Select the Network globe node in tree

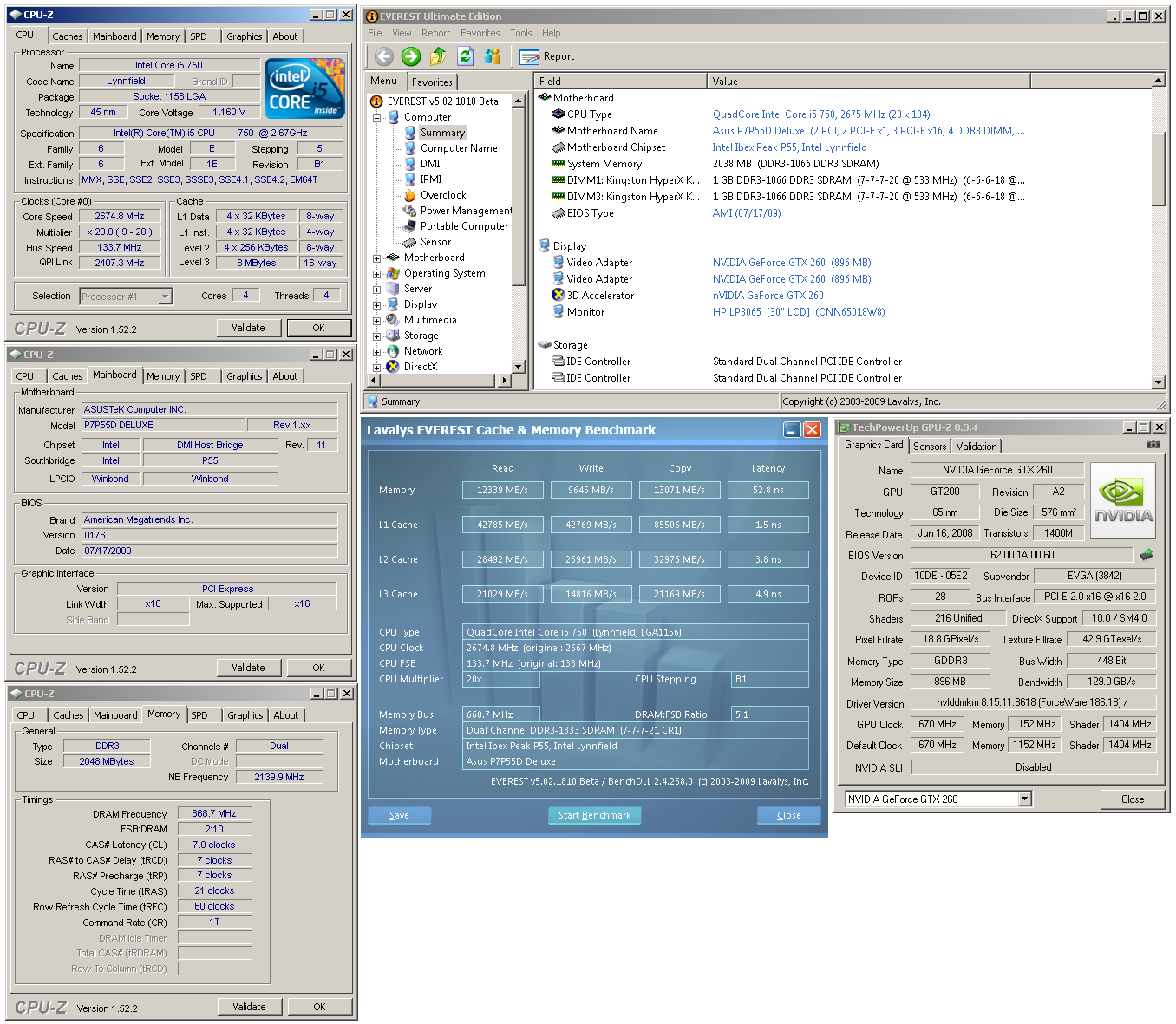click(415, 351)
